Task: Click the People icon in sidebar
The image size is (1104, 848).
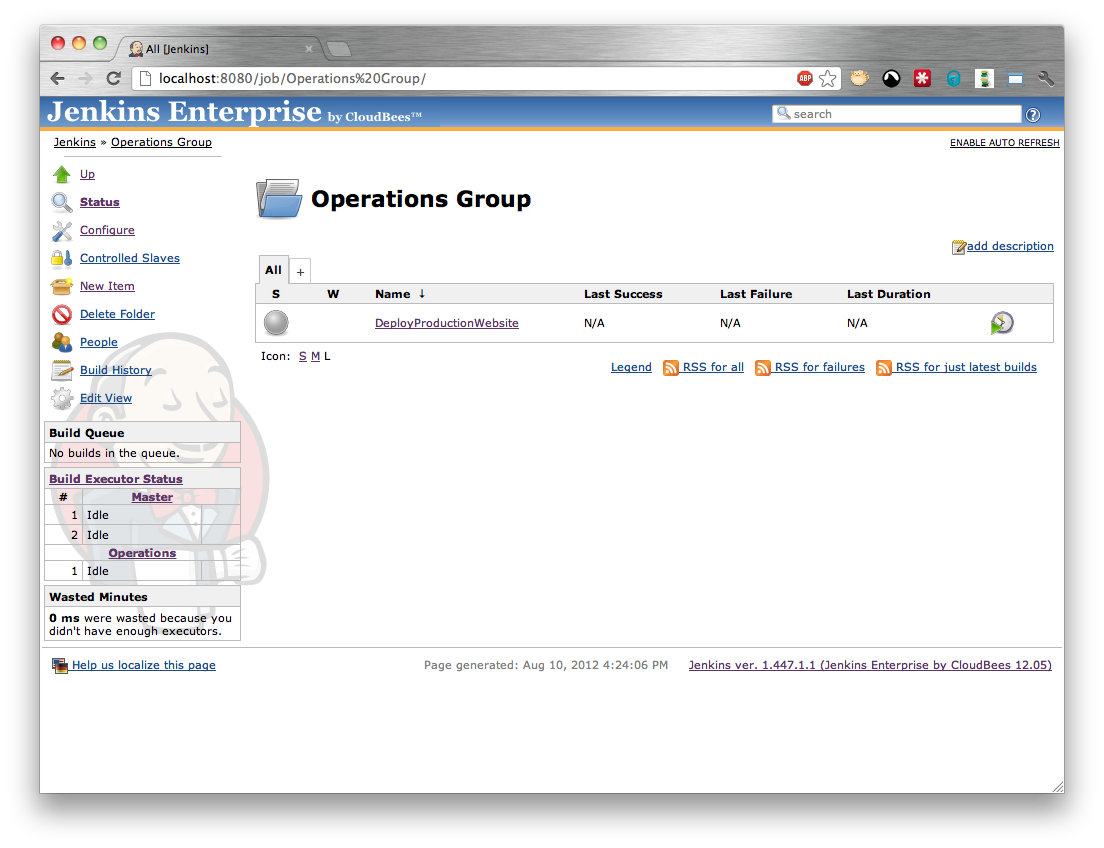Action: (x=62, y=342)
